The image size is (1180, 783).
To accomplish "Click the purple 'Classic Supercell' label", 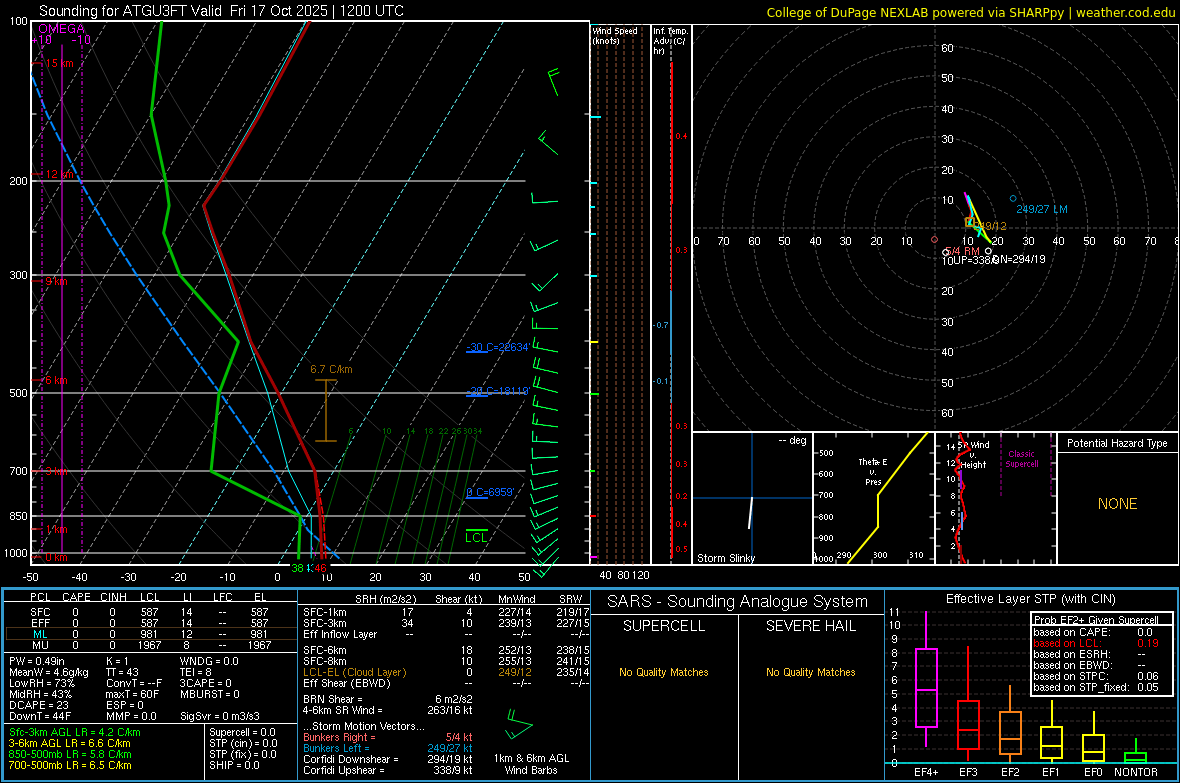I will coord(1021,459).
